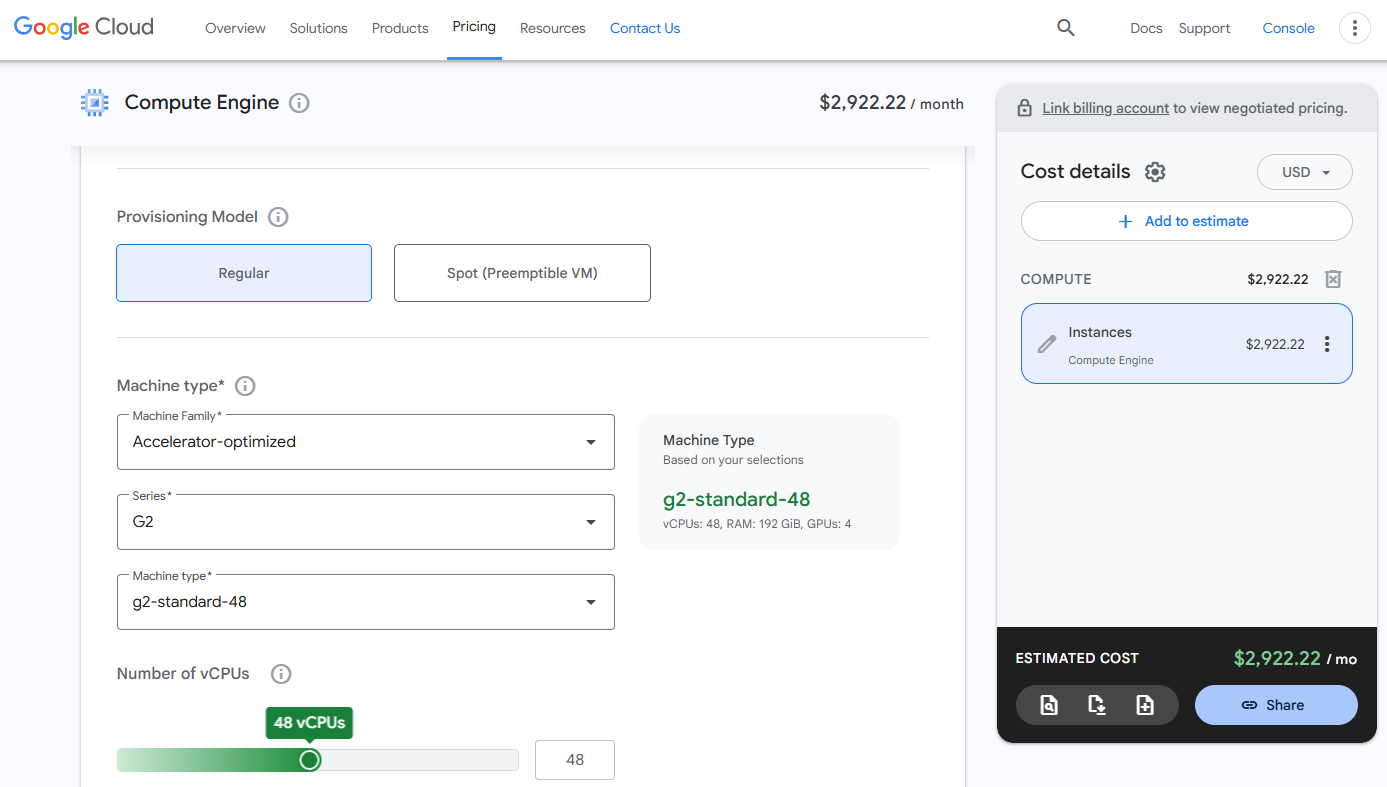This screenshot has width=1387, height=787.
Task: Select Spot (Preemptible VM) provisioning model
Action: [x=522, y=273]
